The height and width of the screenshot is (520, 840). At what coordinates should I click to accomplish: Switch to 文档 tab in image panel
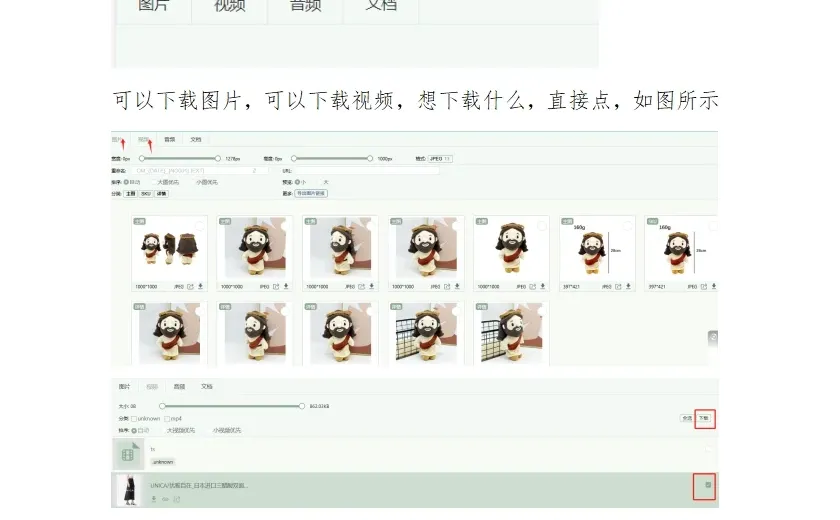click(x=196, y=139)
